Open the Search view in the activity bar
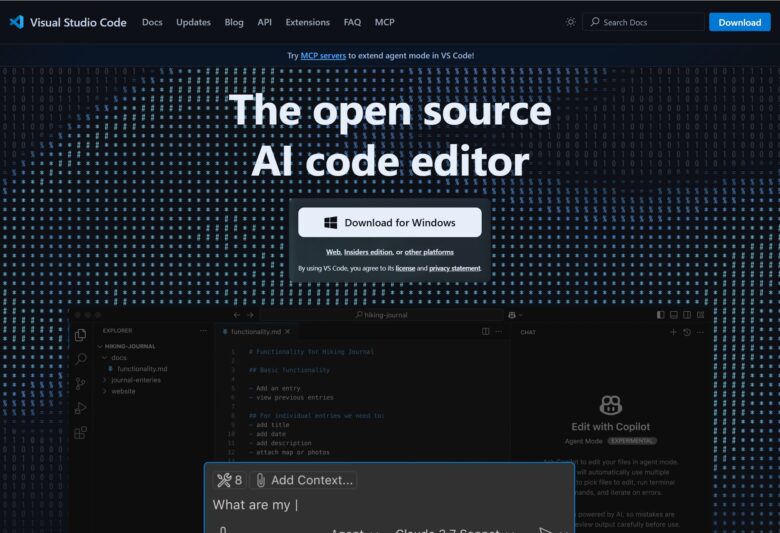The height and width of the screenshot is (533, 780). (81, 358)
